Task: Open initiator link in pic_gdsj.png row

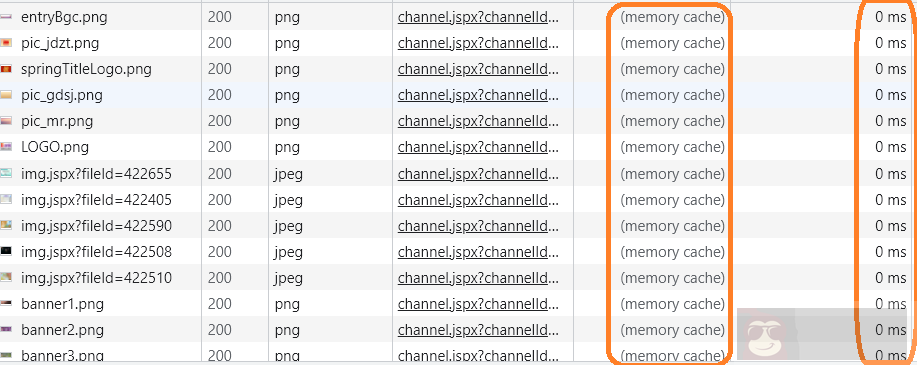Action: [x=478, y=95]
